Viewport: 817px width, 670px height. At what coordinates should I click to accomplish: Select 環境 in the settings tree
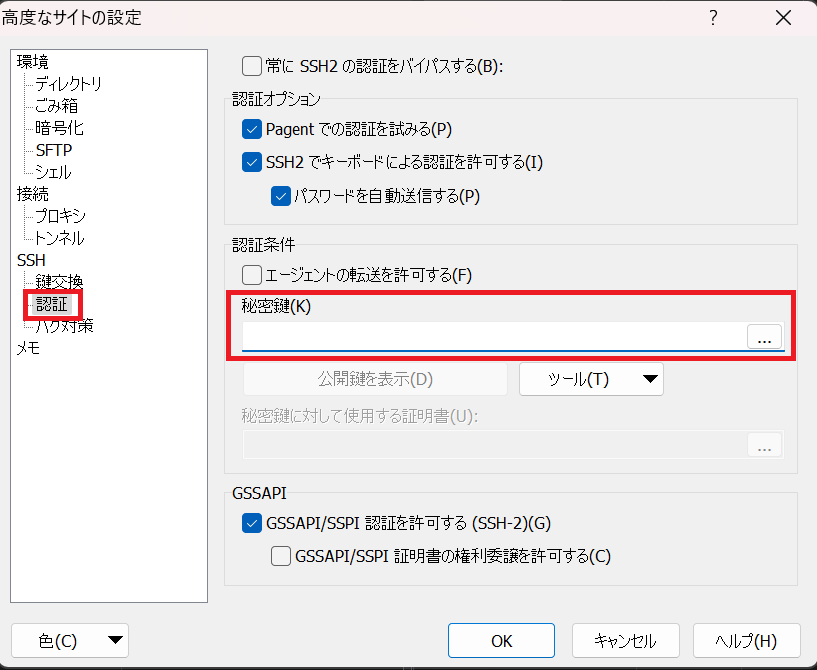click(x=32, y=61)
